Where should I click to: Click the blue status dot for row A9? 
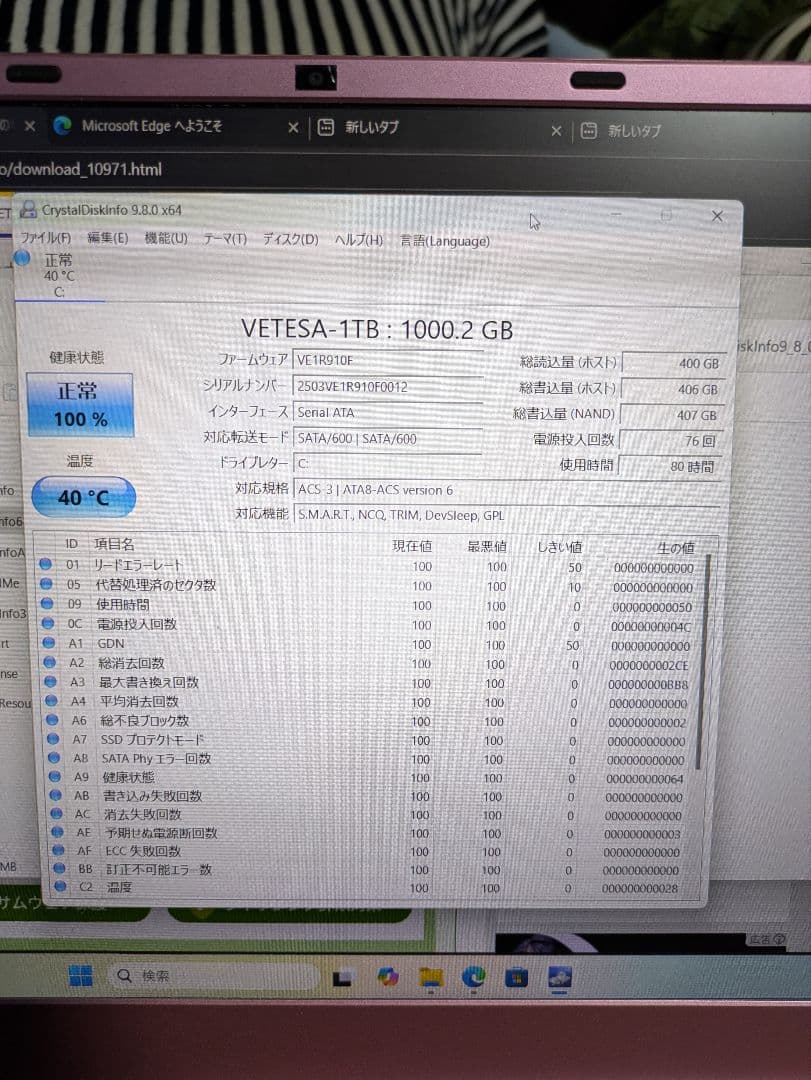pos(54,776)
